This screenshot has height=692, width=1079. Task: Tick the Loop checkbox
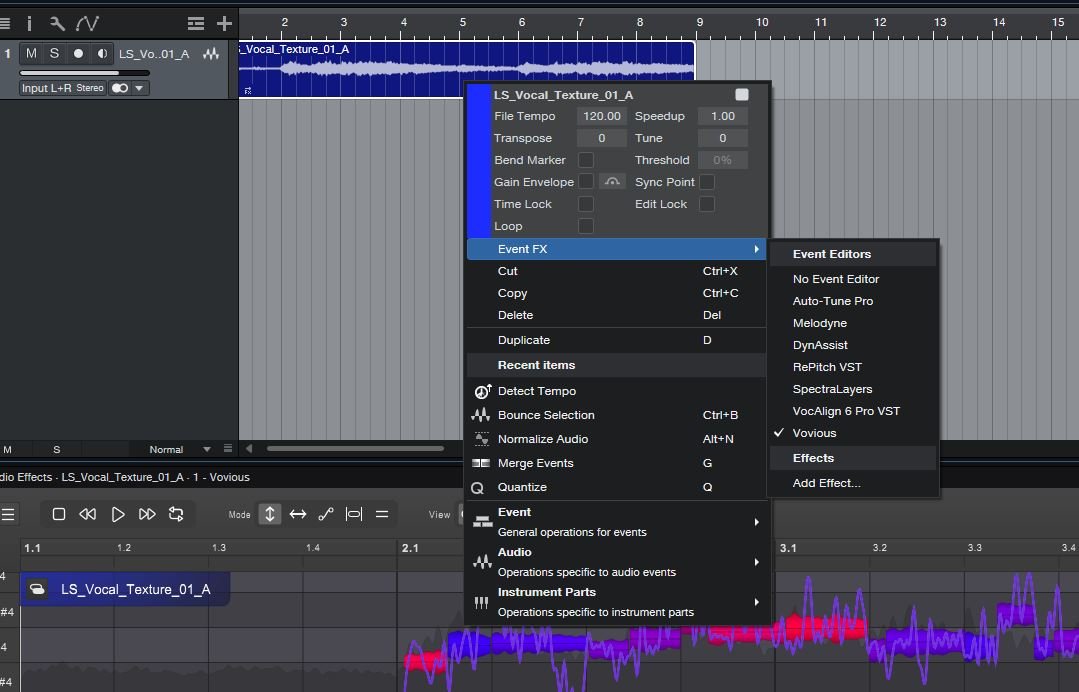[586, 226]
